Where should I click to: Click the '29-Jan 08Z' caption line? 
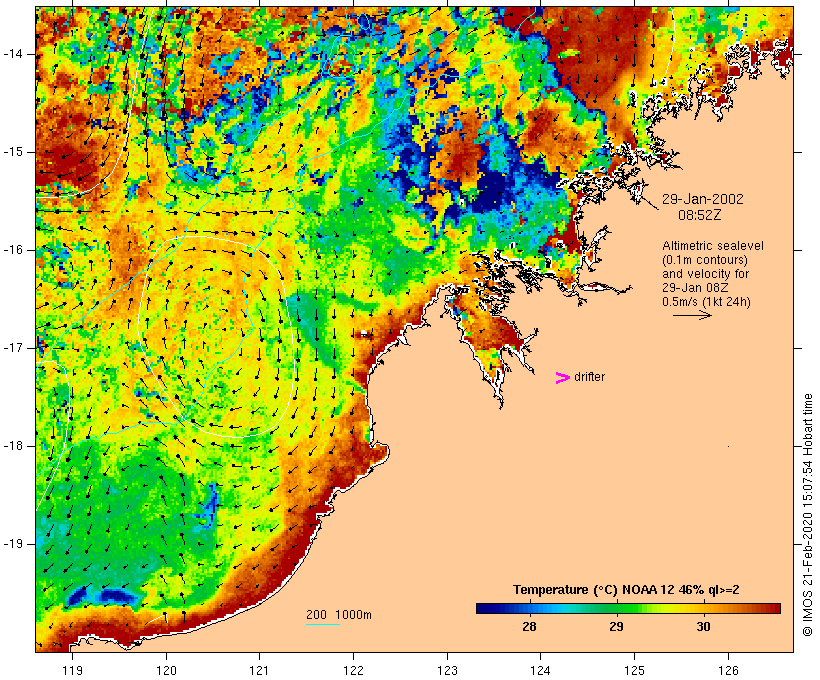[x=695, y=288]
